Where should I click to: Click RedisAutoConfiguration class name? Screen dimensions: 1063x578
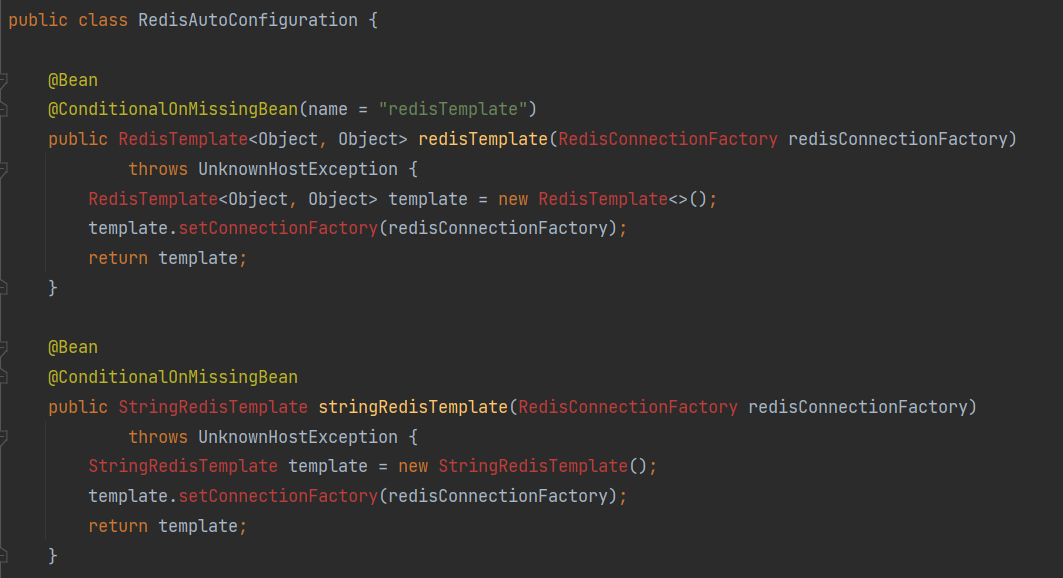click(247, 20)
